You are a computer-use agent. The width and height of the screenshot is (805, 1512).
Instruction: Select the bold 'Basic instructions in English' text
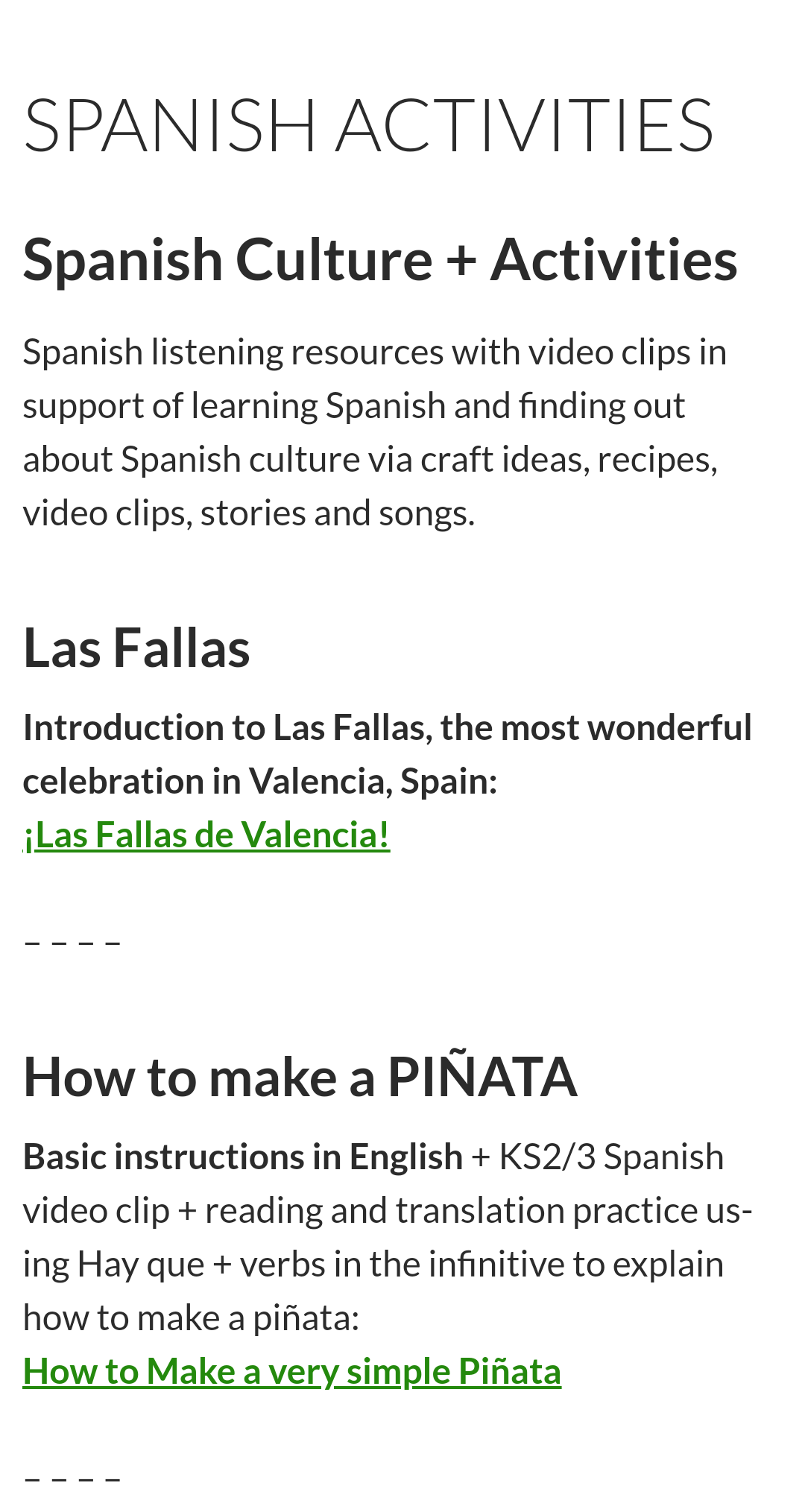(x=243, y=1157)
